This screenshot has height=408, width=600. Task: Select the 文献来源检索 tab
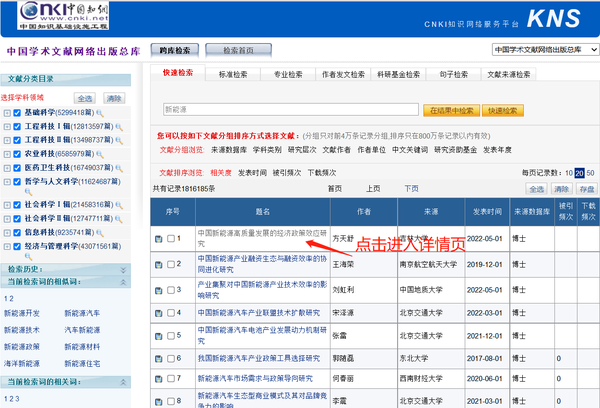tap(509, 75)
